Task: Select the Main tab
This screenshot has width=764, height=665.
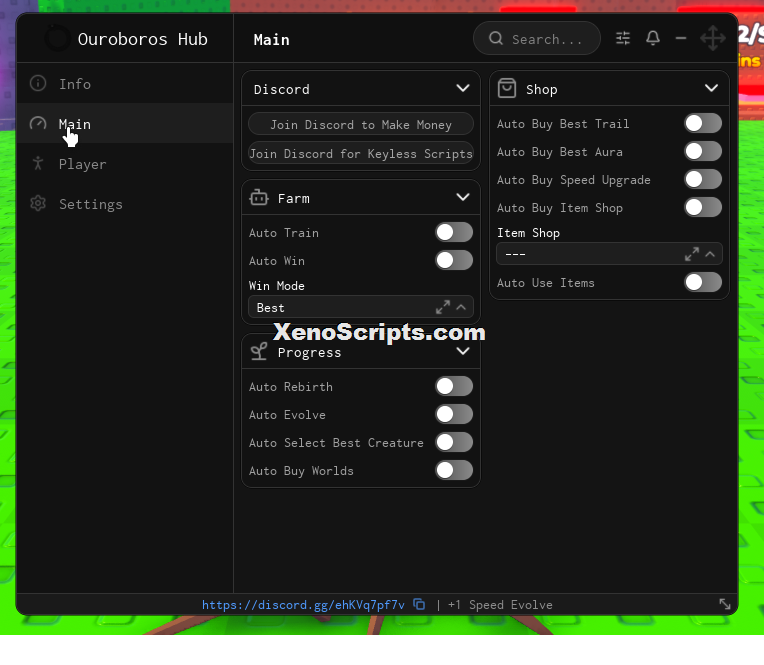Action: pos(125,124)
